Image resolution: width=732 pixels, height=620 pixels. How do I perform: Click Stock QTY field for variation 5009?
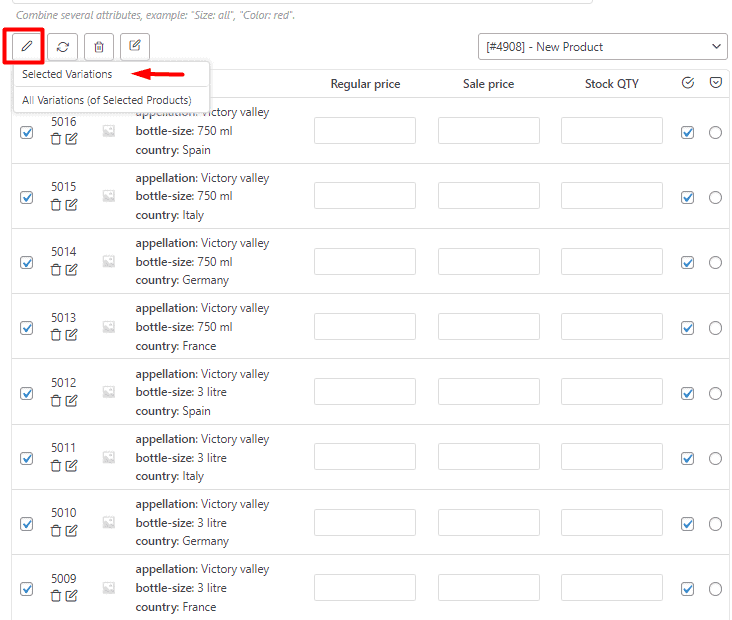[x=611, y=588]
